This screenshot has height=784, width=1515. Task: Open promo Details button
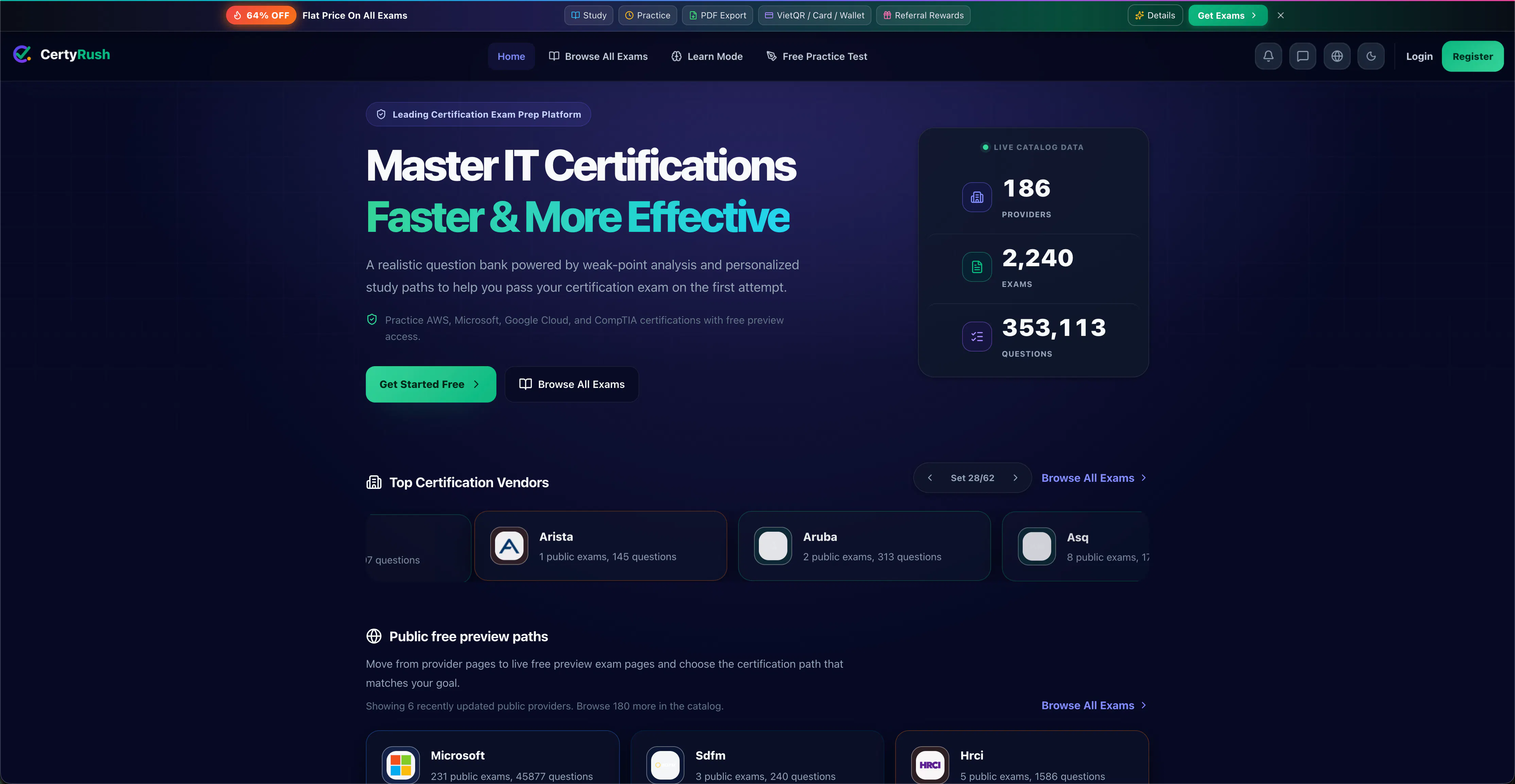click(1155, 15)
